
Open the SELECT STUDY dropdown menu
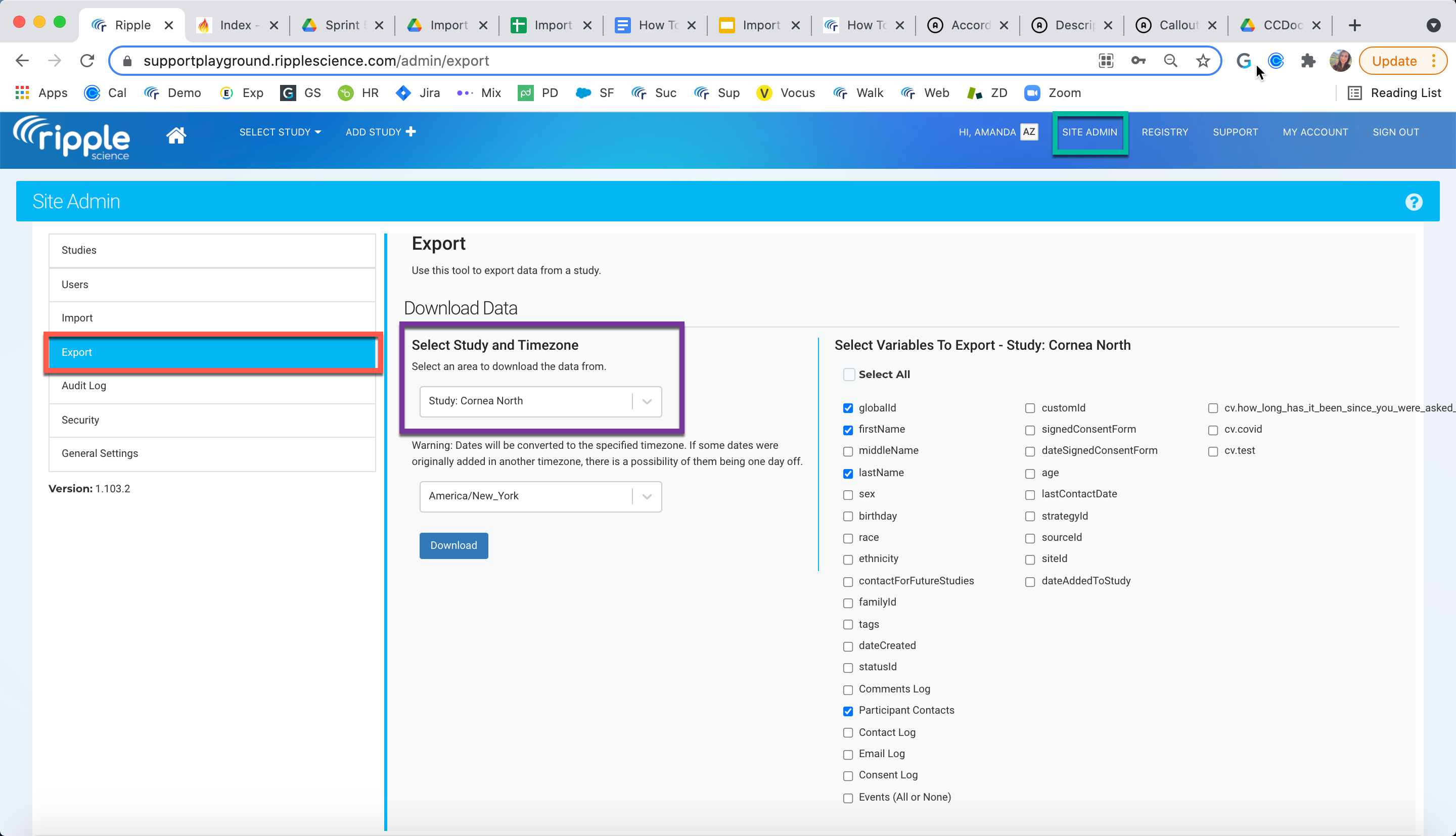pos(280,132)
